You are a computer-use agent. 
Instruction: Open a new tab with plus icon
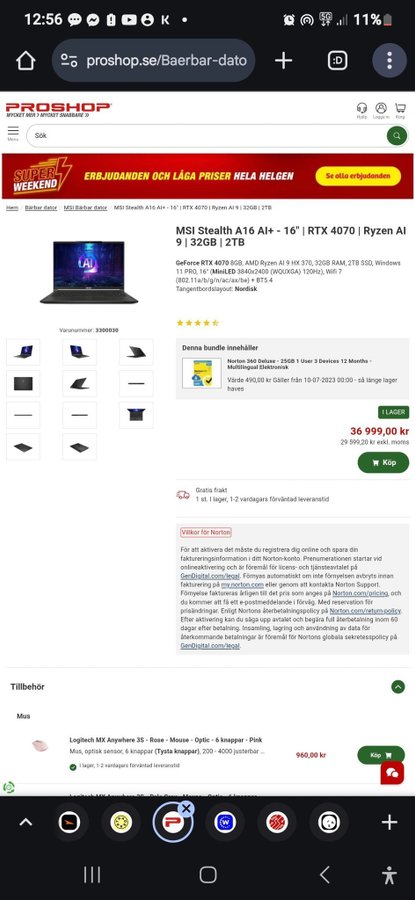pos(284,60)
